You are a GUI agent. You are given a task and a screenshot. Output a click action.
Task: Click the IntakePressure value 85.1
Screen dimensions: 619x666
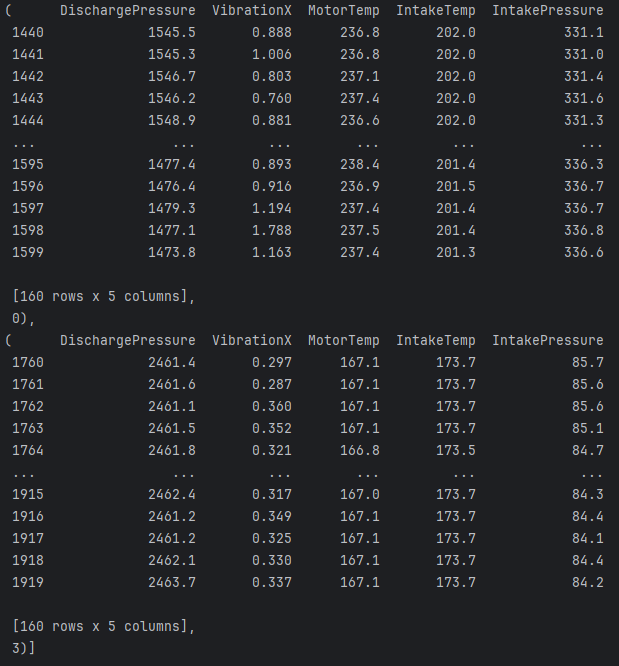[x=587, y=428]
